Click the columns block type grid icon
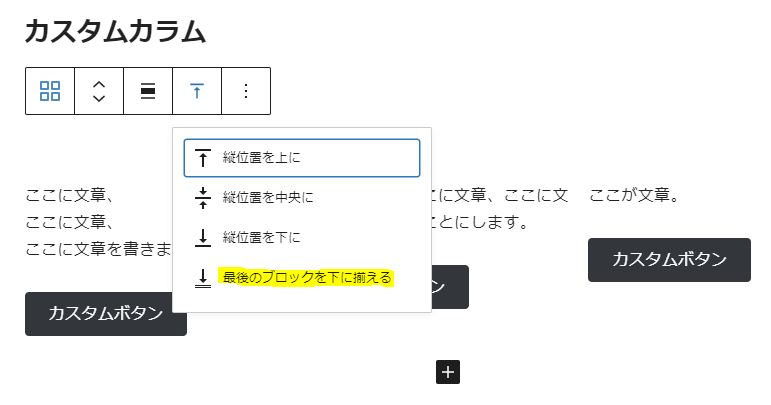This screenshot has height=405, width=771. point(50,91)
